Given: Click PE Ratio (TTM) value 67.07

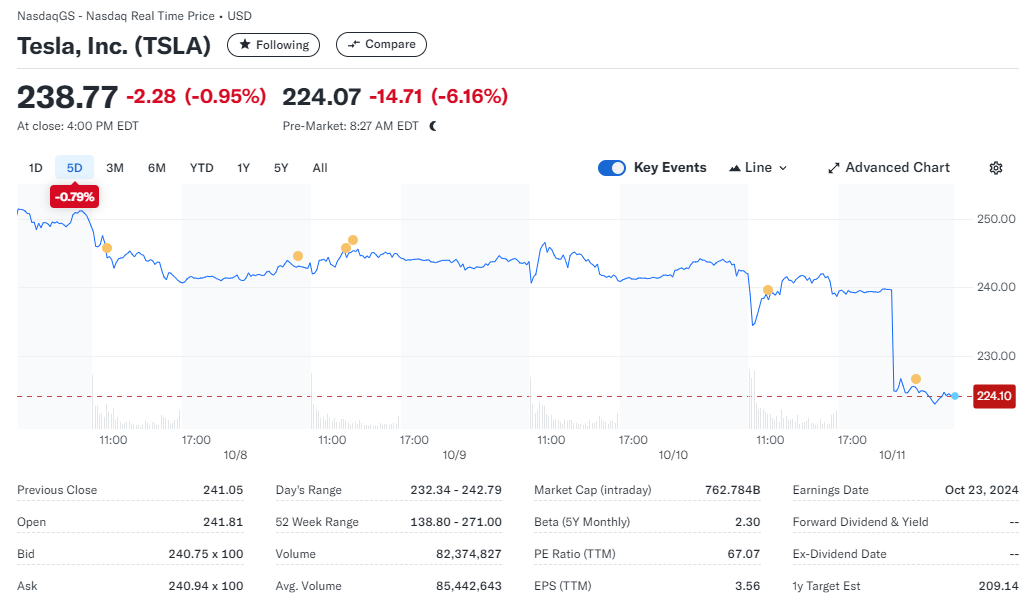Looking at the screenshot, I should [744, 554].
